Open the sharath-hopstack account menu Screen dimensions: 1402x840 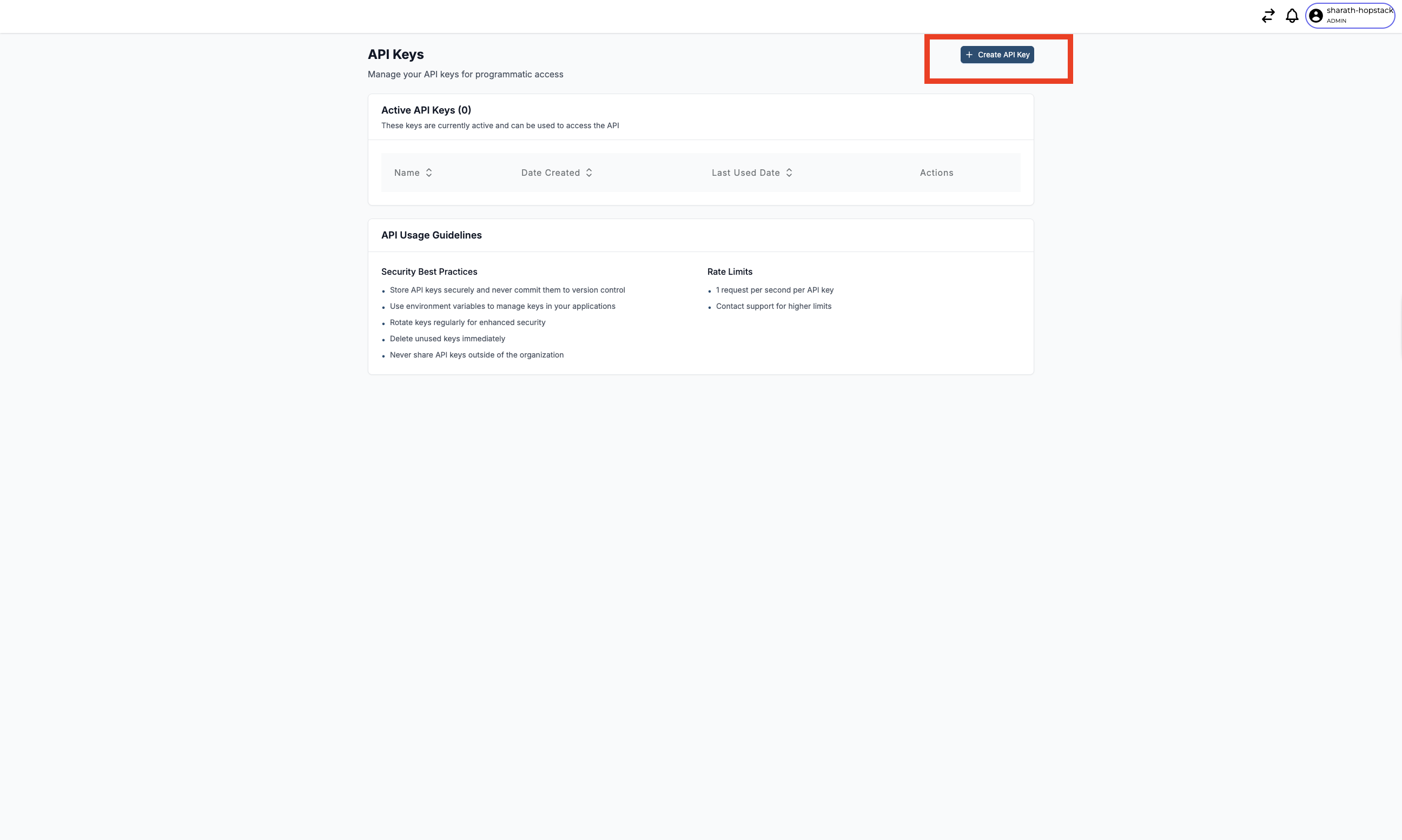[1359, 11]
